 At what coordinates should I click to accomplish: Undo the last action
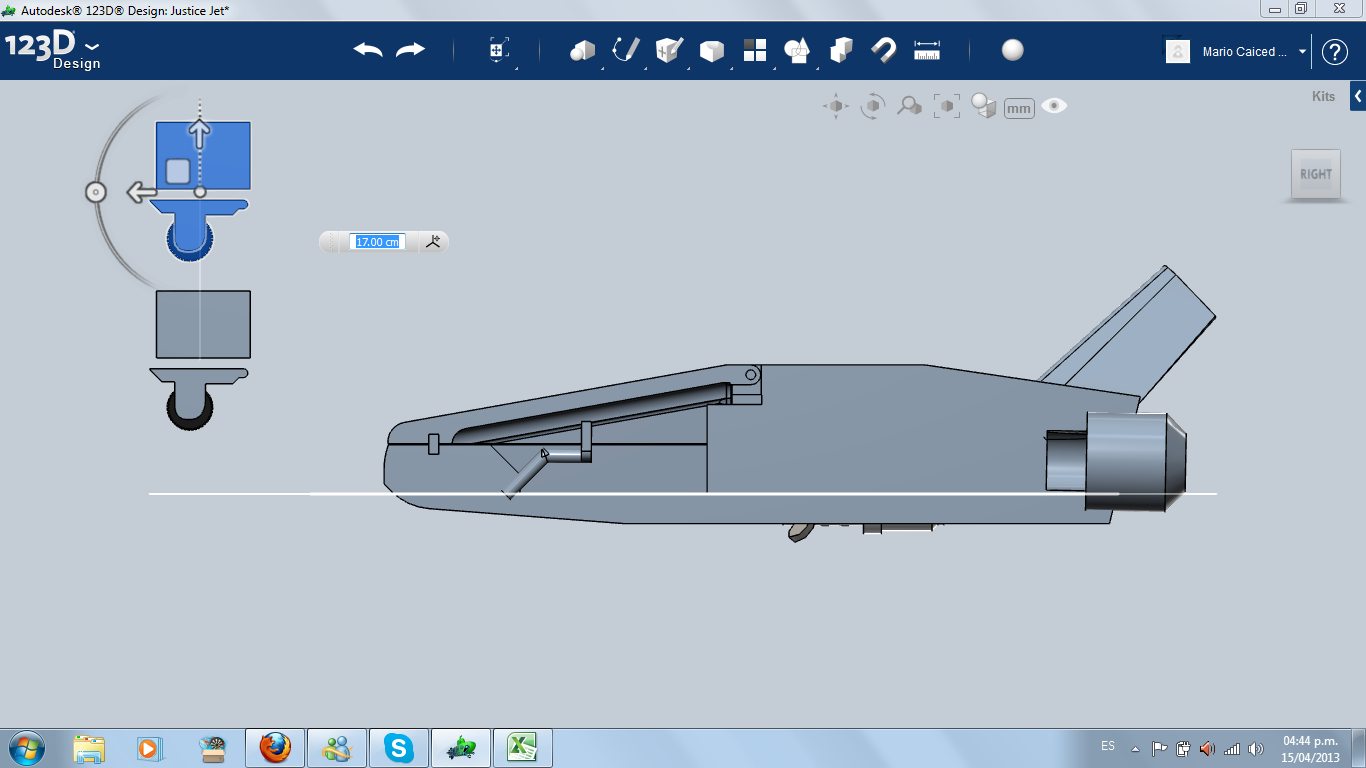pyautogui.click(x=368, y=50)
